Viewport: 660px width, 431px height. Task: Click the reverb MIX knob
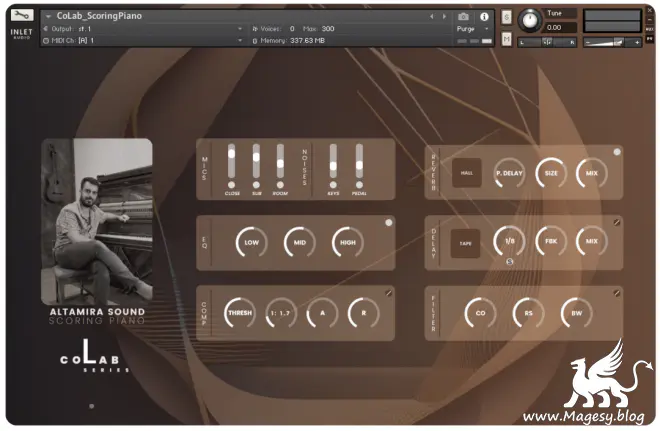click(592, 173)
